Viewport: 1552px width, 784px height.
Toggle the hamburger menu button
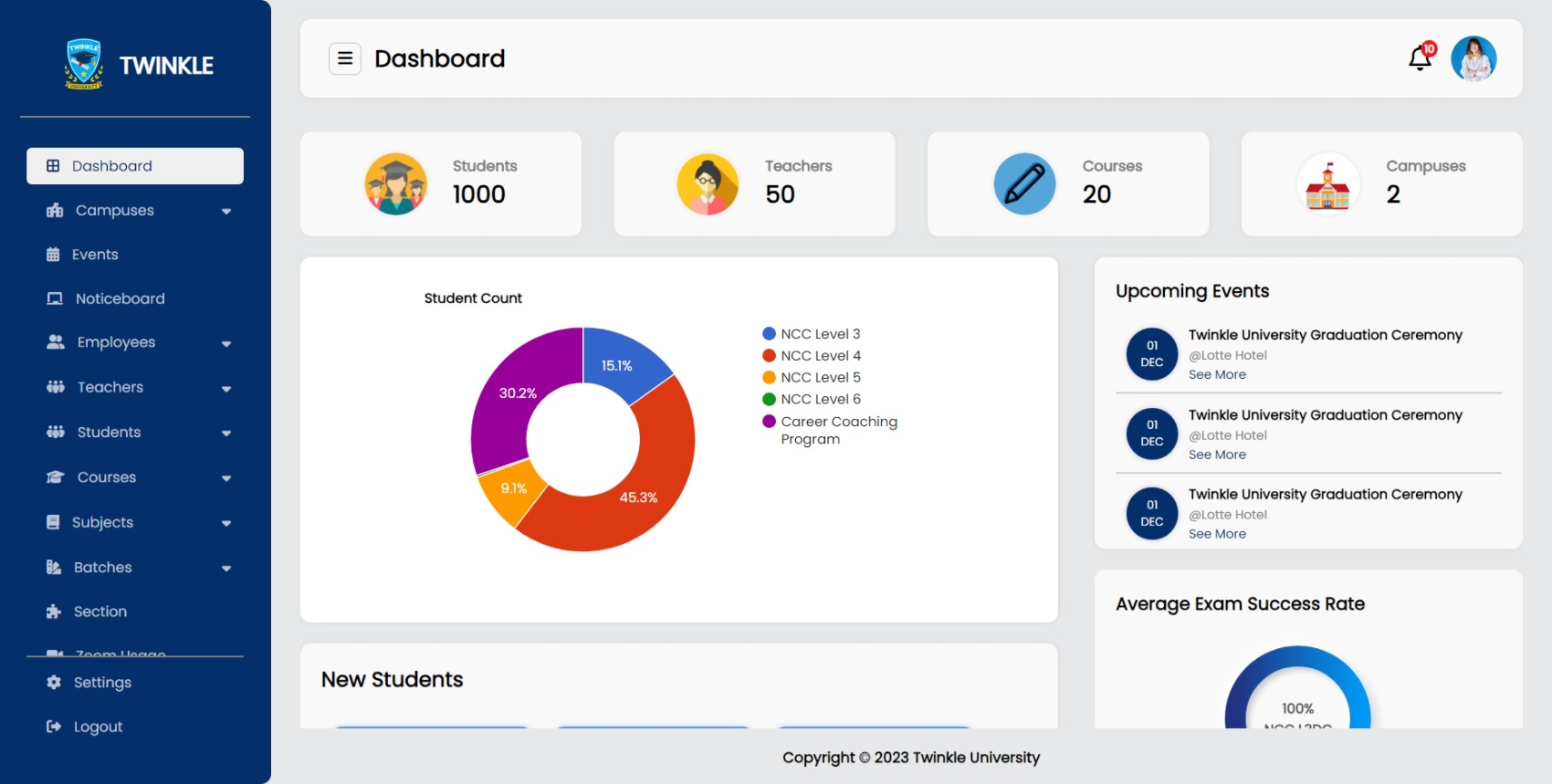345,58
